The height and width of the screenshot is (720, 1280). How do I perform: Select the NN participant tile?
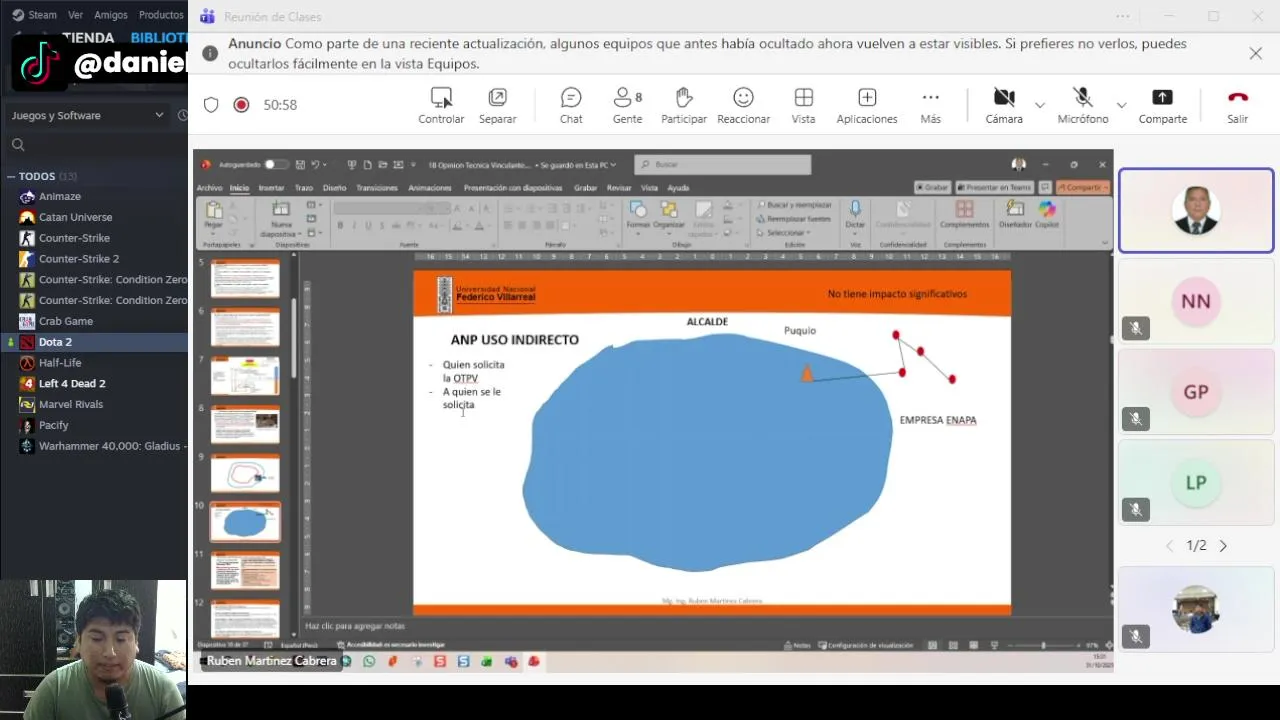(1196, 301)
